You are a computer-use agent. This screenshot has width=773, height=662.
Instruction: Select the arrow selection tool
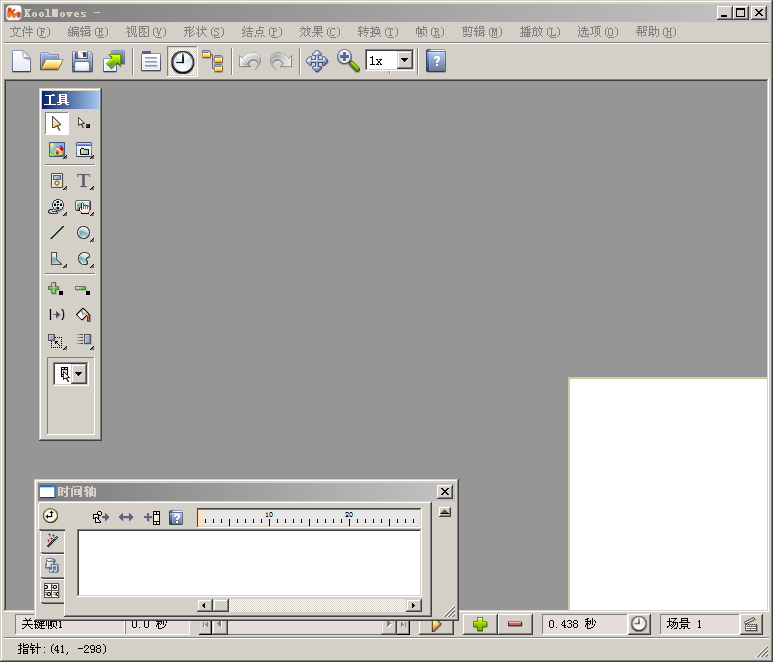click(x=57, y=123)
